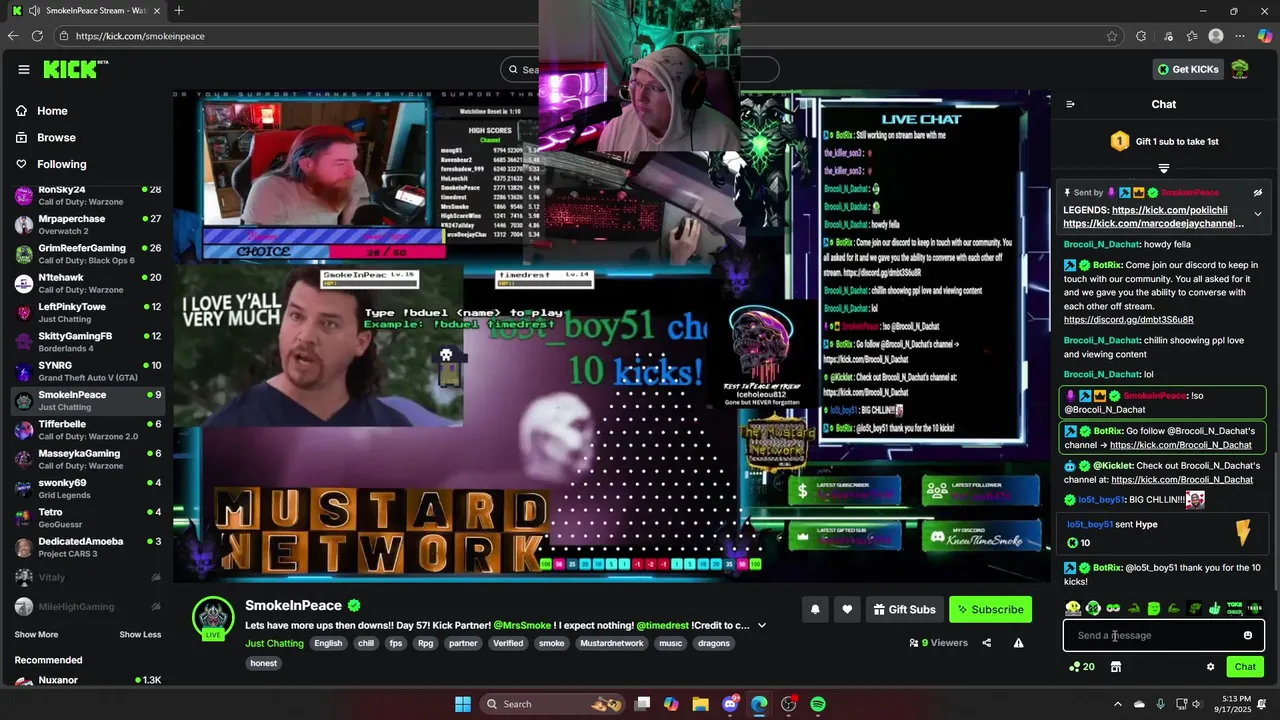The width and height of the screenshot is (1280, 720).
Task: Open Discord from taskbar
Action: click(x=730, y=704)
